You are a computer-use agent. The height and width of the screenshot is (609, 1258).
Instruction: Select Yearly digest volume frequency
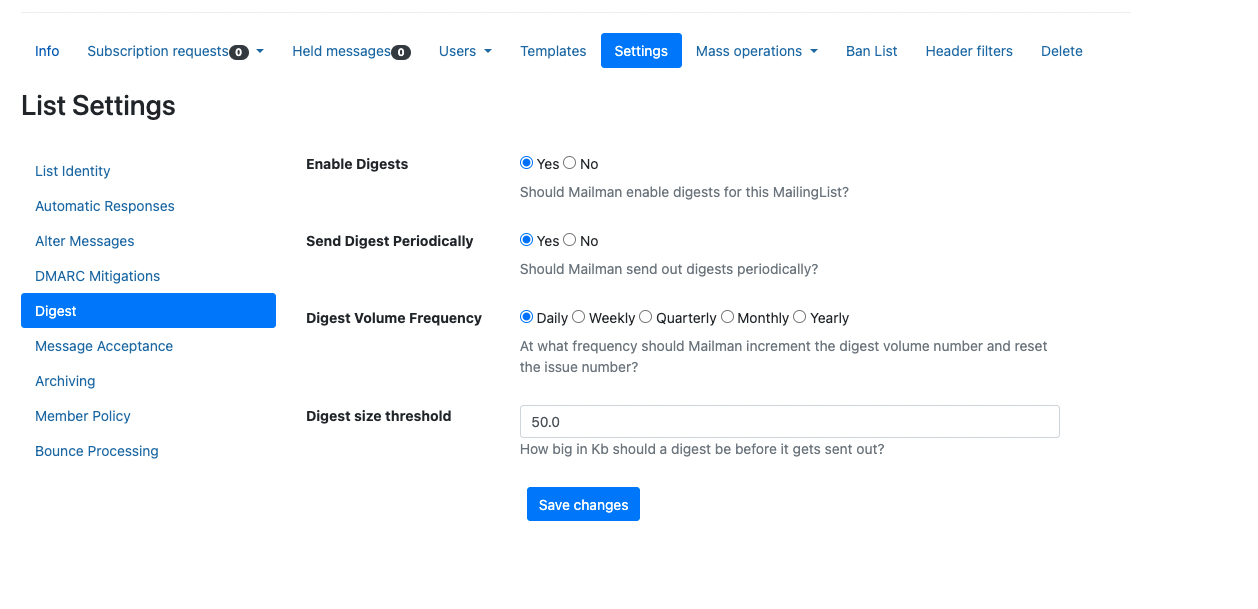pos(799,317)
